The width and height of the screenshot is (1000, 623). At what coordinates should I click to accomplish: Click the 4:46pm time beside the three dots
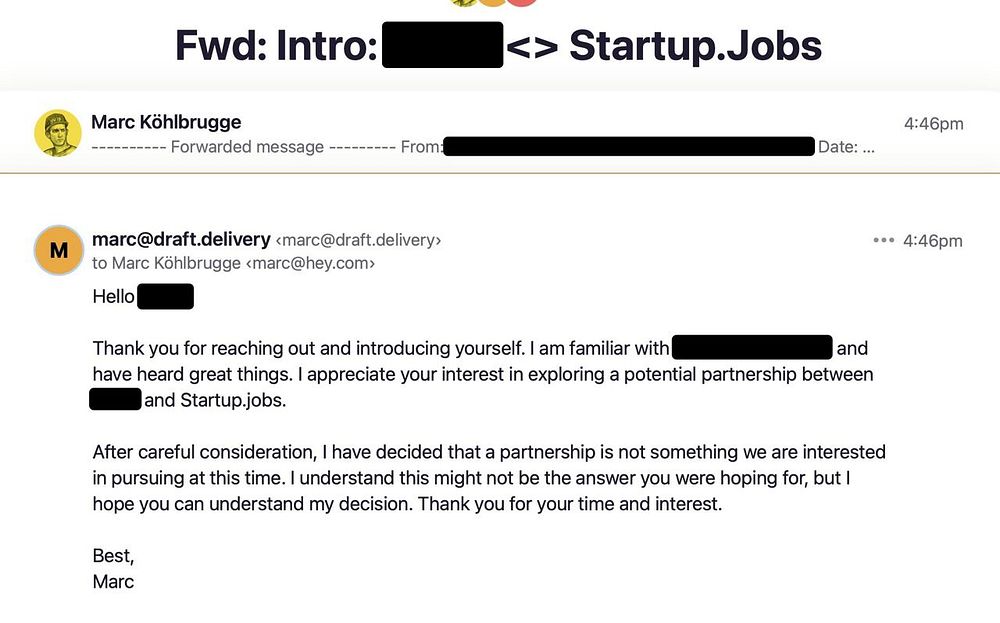[932, 241]
